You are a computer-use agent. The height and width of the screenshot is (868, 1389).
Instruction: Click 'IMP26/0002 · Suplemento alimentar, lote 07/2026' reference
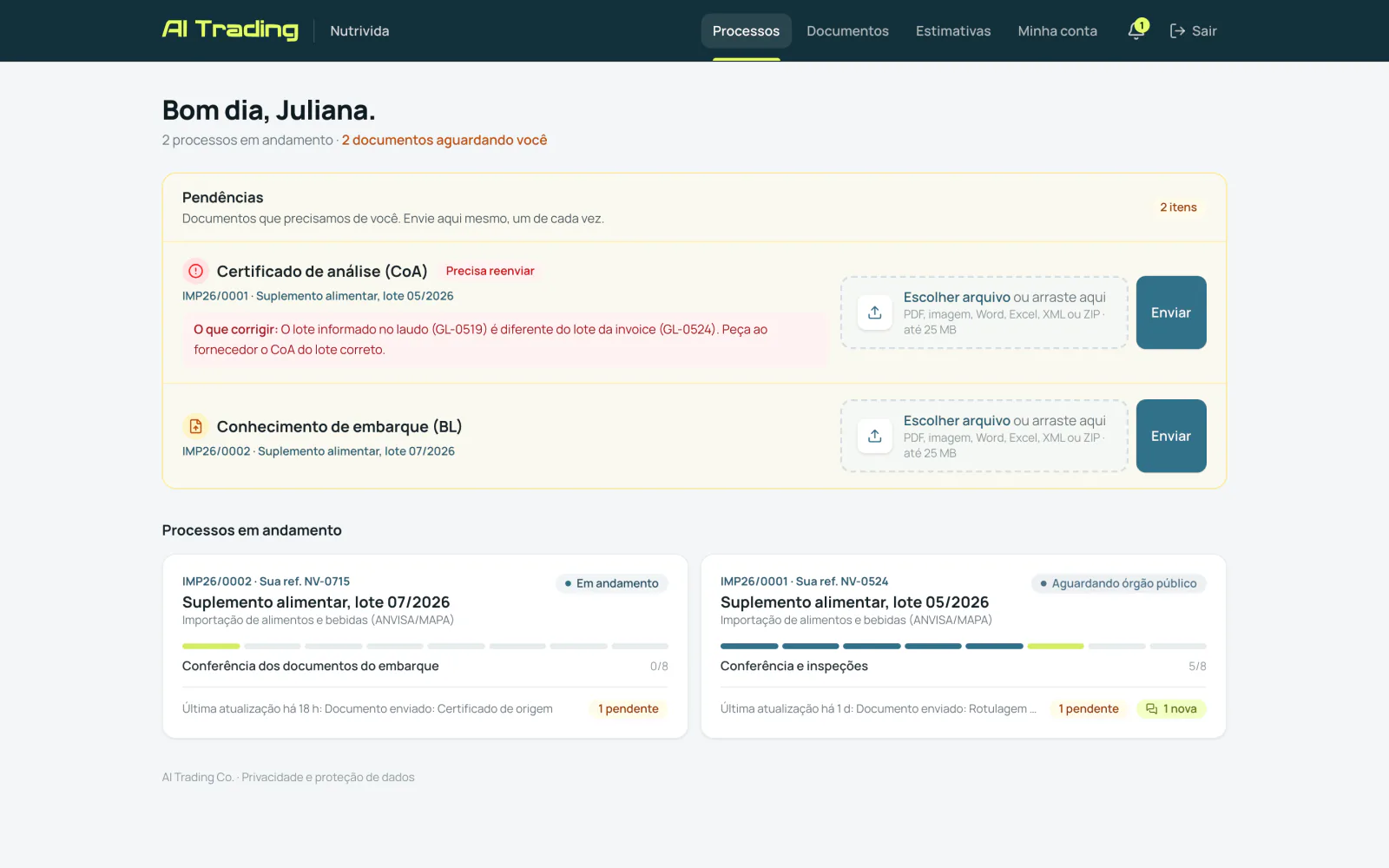319,451
